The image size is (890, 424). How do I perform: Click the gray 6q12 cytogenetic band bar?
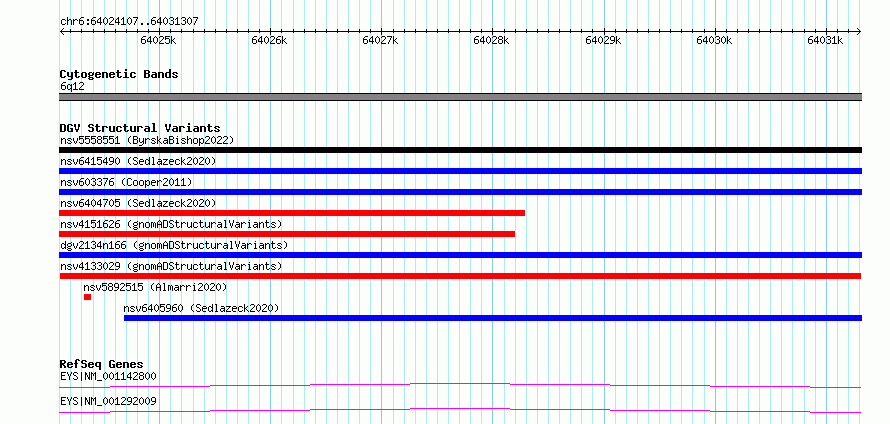pyautogui.click(x=460, y=97)
